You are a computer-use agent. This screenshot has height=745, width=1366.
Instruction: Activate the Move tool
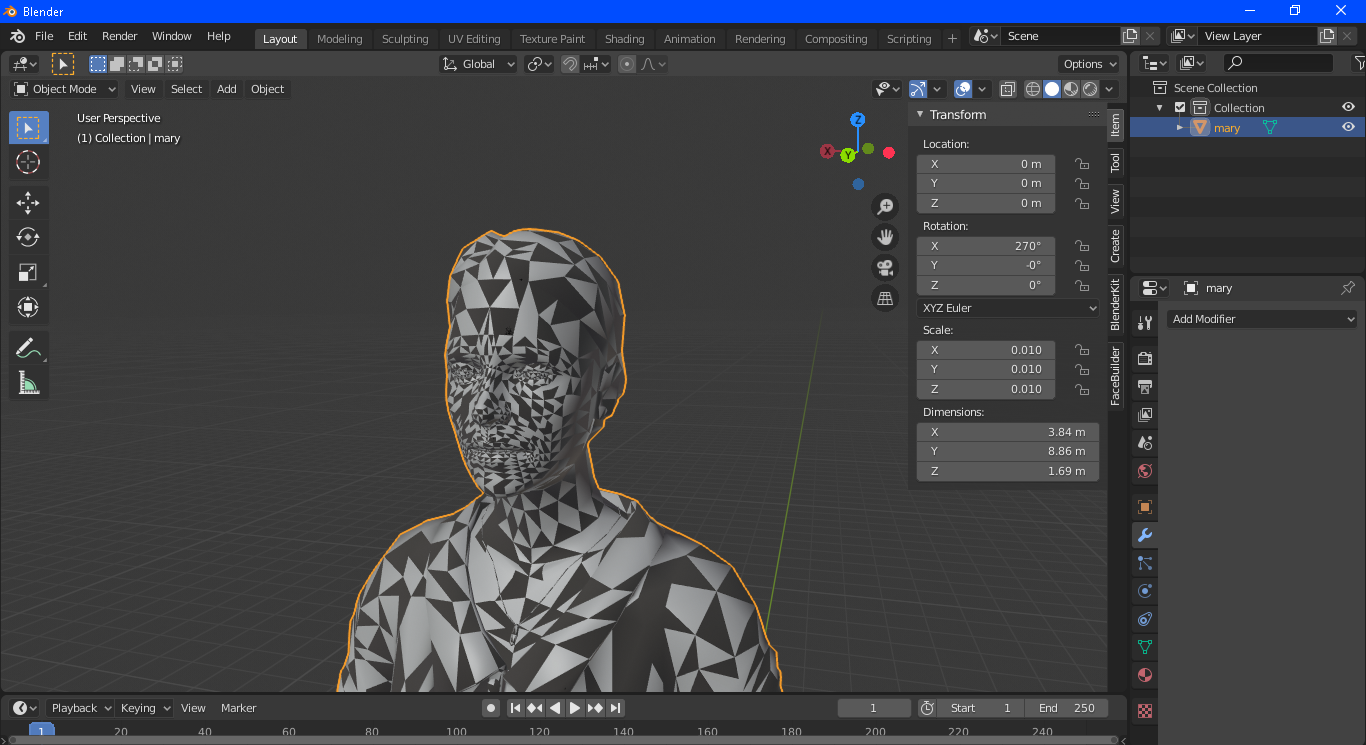(x=28, y=203)
